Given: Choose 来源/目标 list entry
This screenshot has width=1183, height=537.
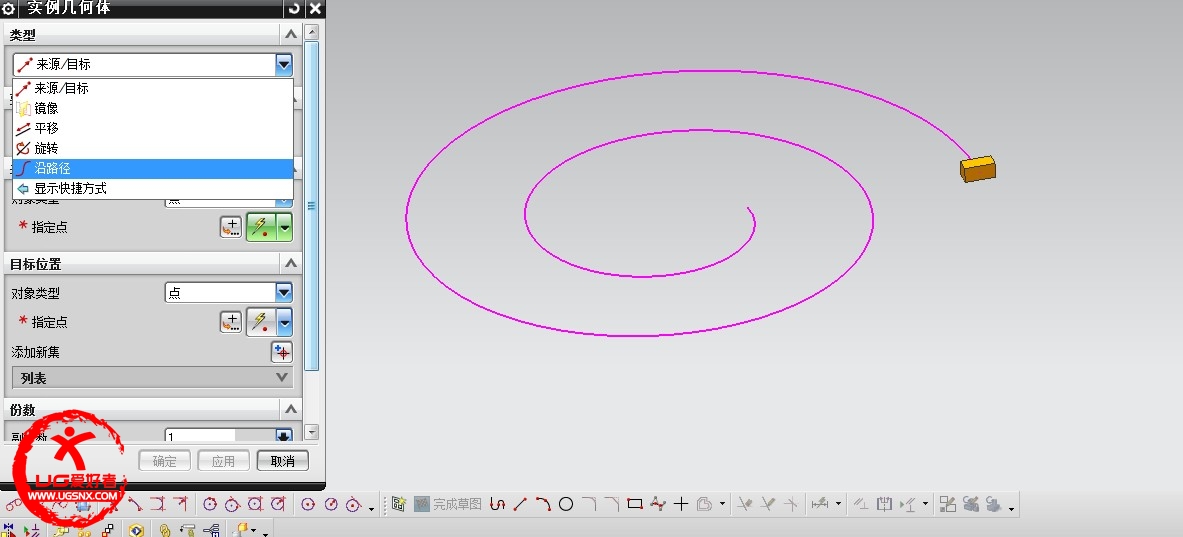Looking at the screenshot, I should coord(152,88).
